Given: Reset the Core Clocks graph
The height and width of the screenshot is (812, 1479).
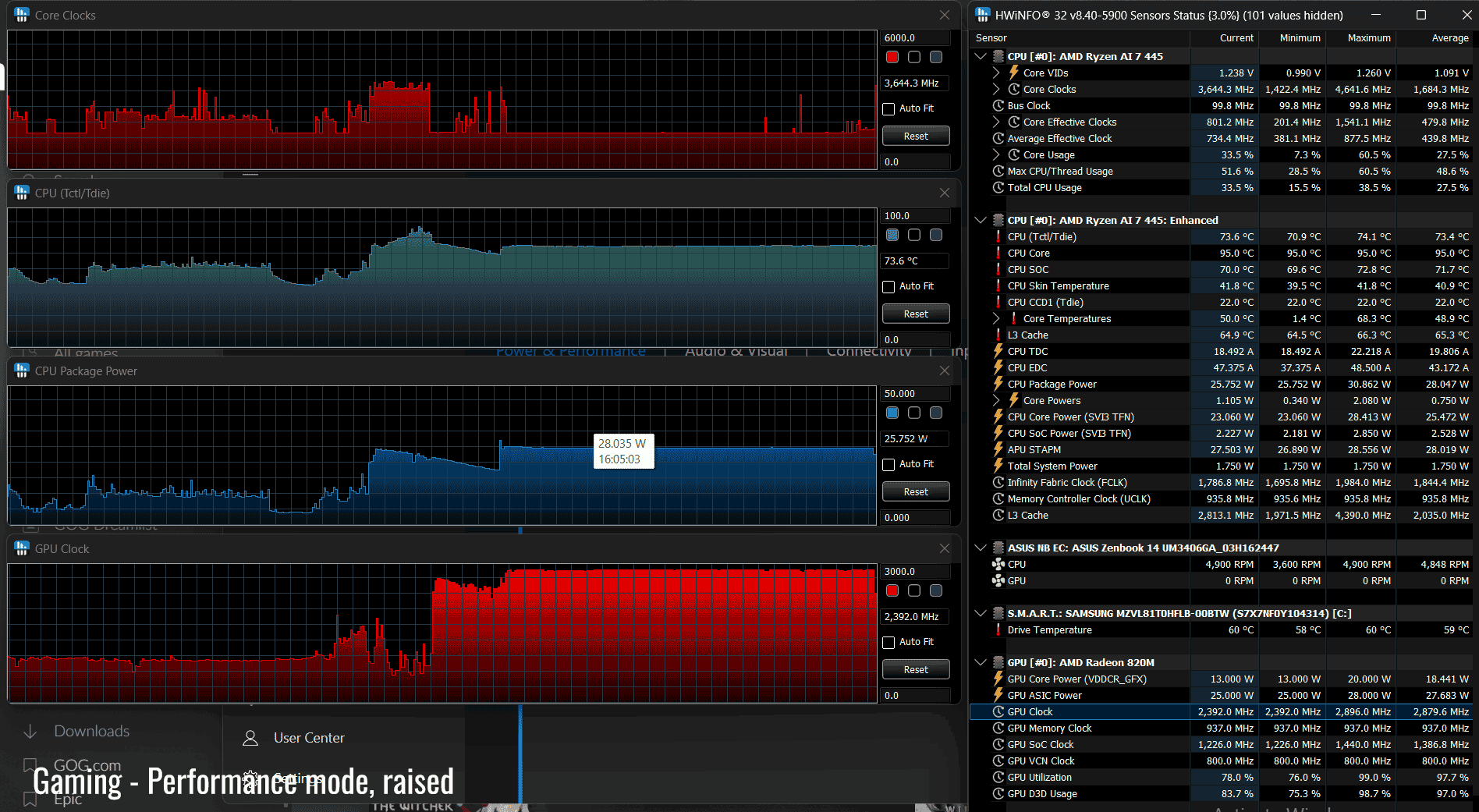Looking at the screenshot, I should coord(916,136).
